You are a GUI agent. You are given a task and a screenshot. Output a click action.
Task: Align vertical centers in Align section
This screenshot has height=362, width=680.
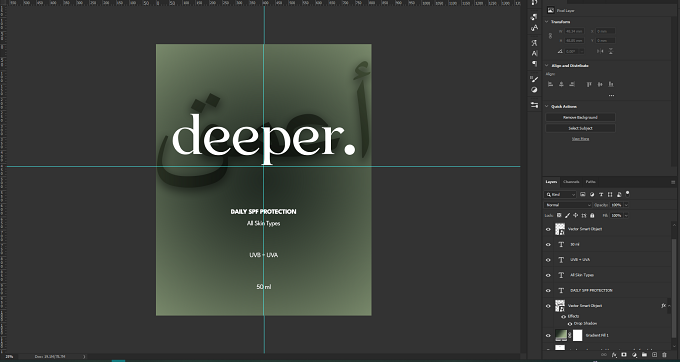(x=600, y=84)
